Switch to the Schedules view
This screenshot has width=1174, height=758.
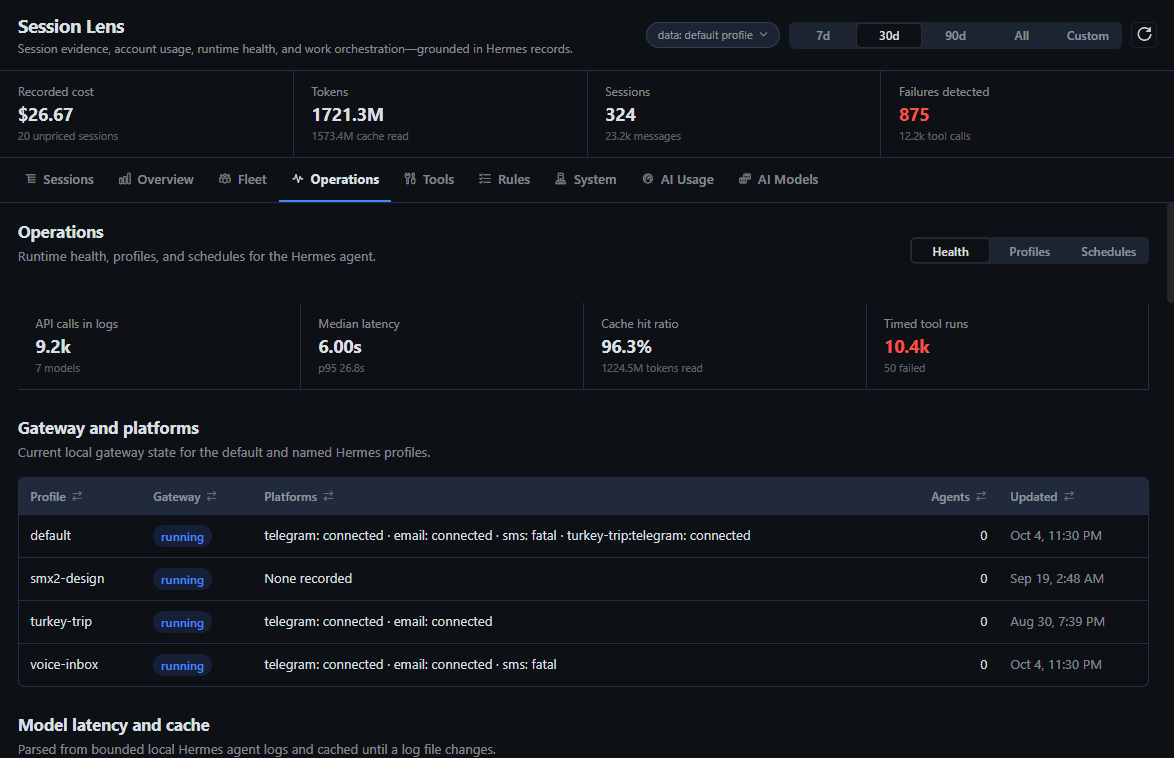(x=1108, y=252)
